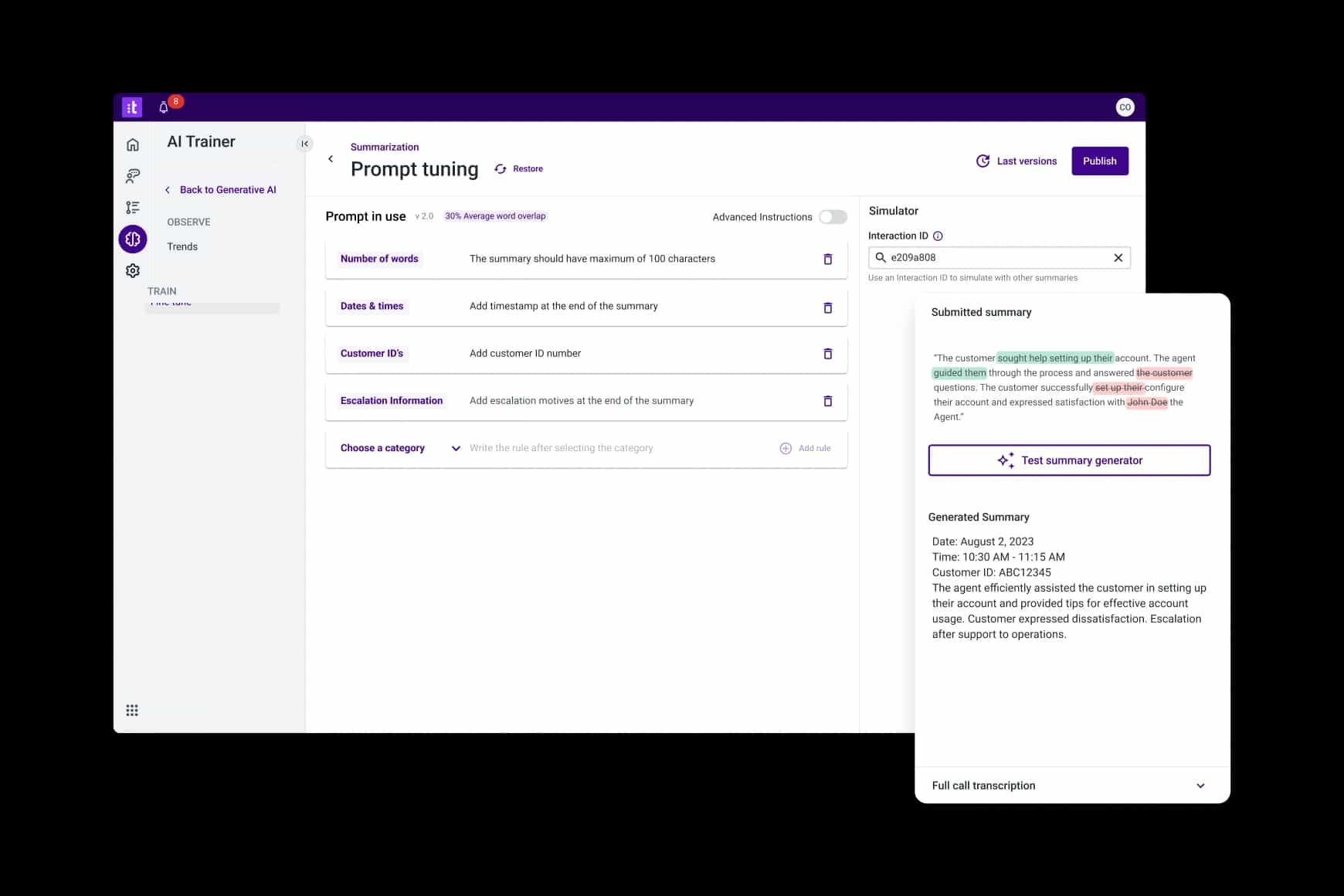The height and width of the screenshot is (896, 1344).
Task: Click the notification bell icon
Action: [164, 108]
